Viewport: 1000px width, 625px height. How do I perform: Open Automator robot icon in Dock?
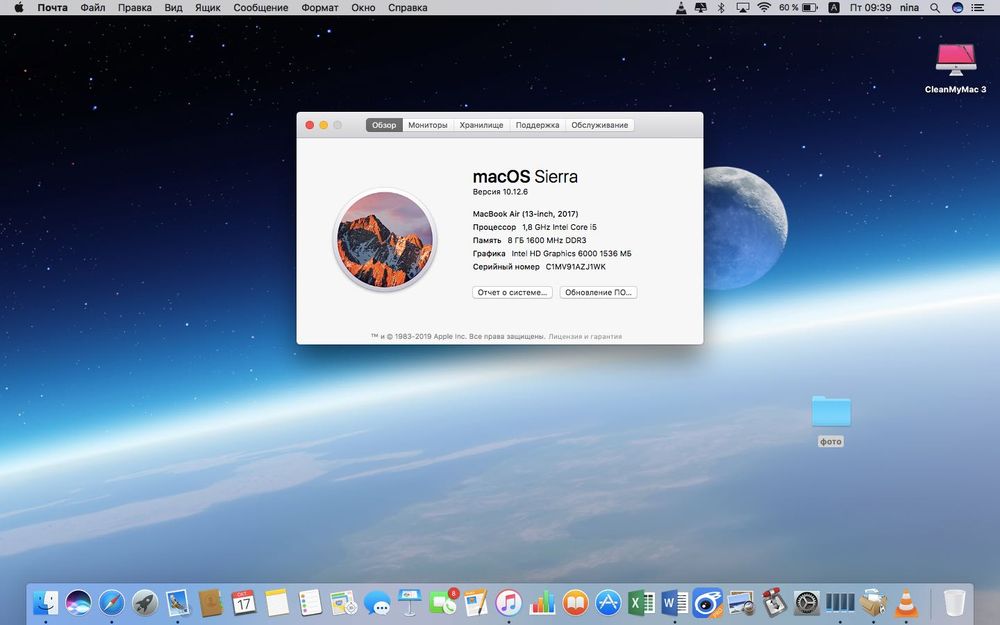click(774, 602)
